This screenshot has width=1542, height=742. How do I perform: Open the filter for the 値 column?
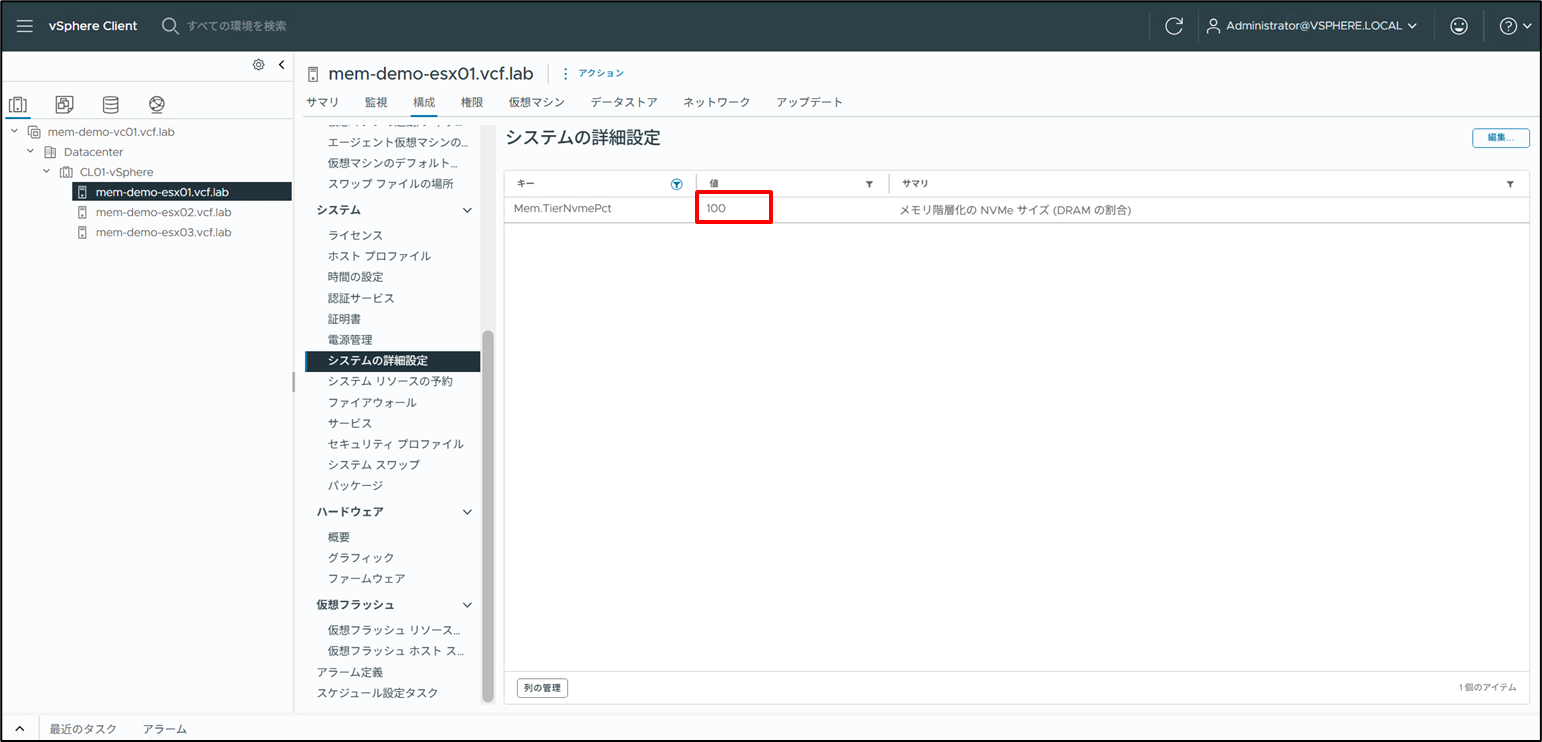[869, 183]
